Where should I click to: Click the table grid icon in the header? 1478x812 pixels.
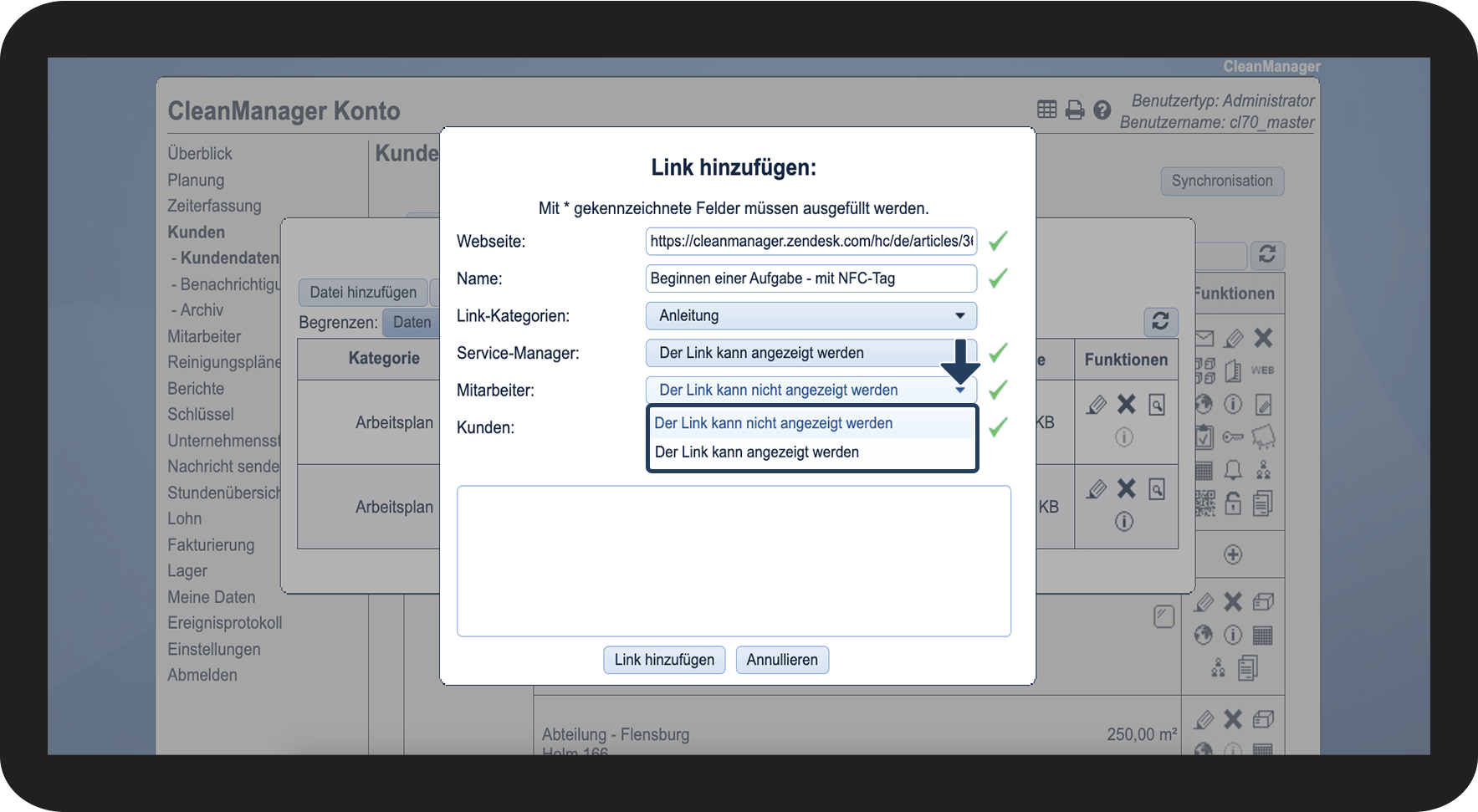[1047, 110]
